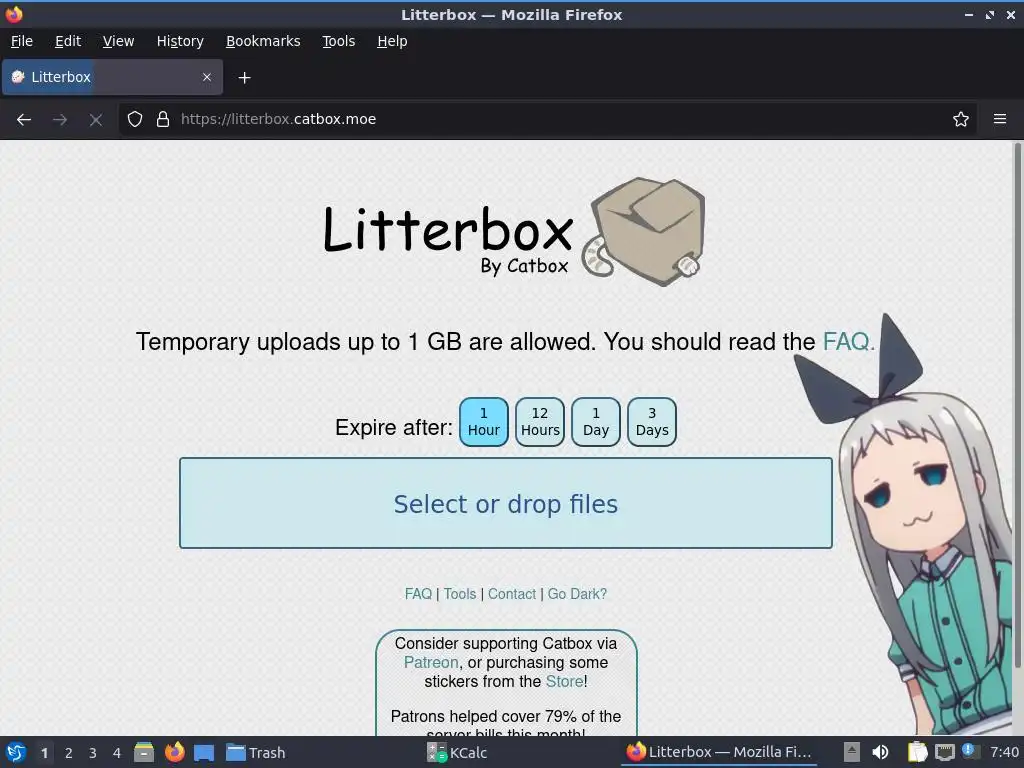
Task: Open a new tab
Action: (244, 78)
